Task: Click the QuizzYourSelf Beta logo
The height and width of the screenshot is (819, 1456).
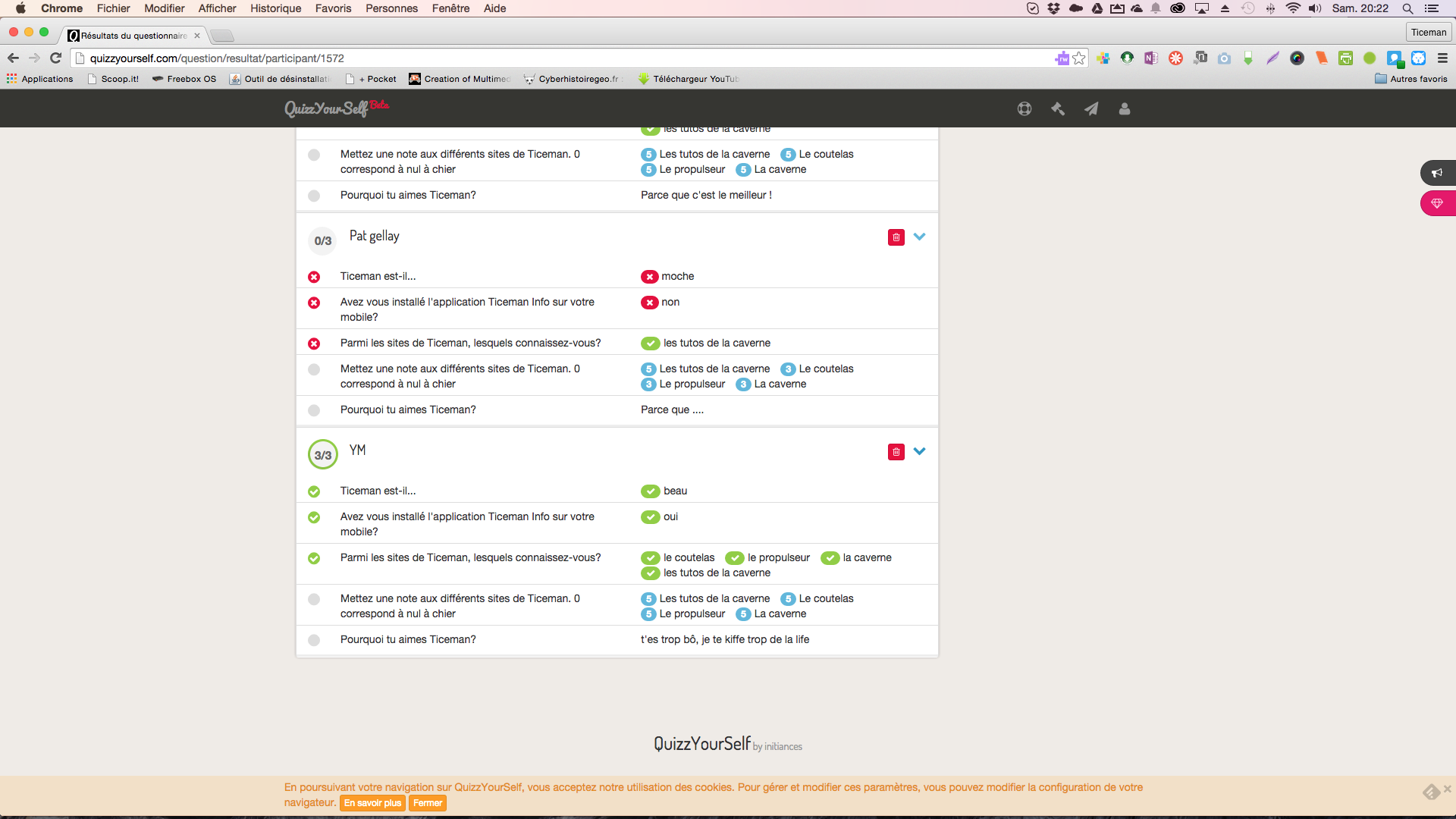Action: pos(337,108)
